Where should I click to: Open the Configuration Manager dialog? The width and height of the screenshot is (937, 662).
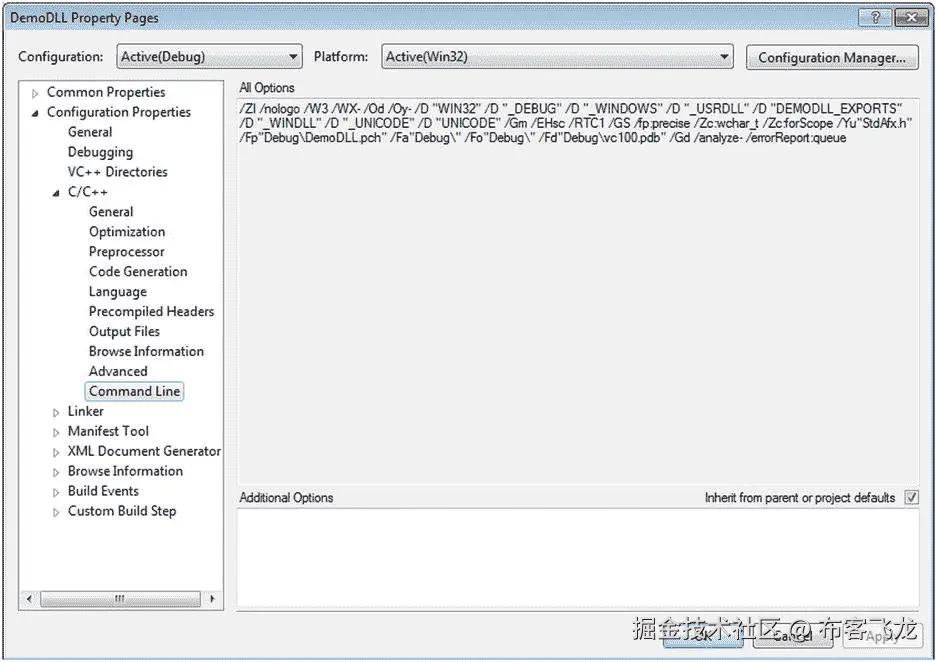coord(831,57)
